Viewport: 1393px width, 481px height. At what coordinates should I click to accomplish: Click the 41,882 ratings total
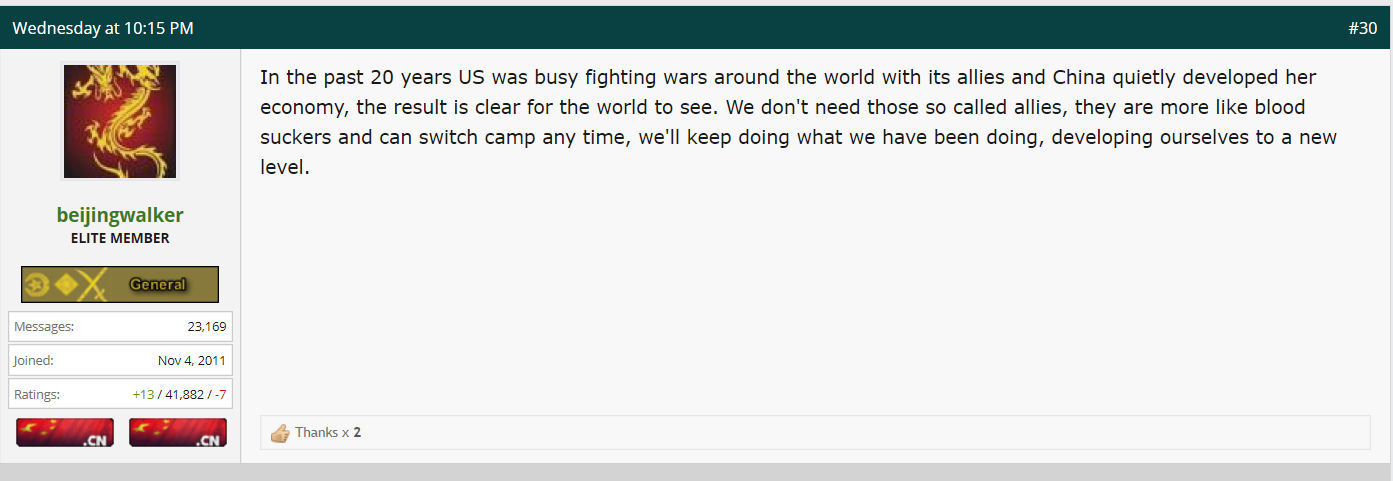(184, 394)
